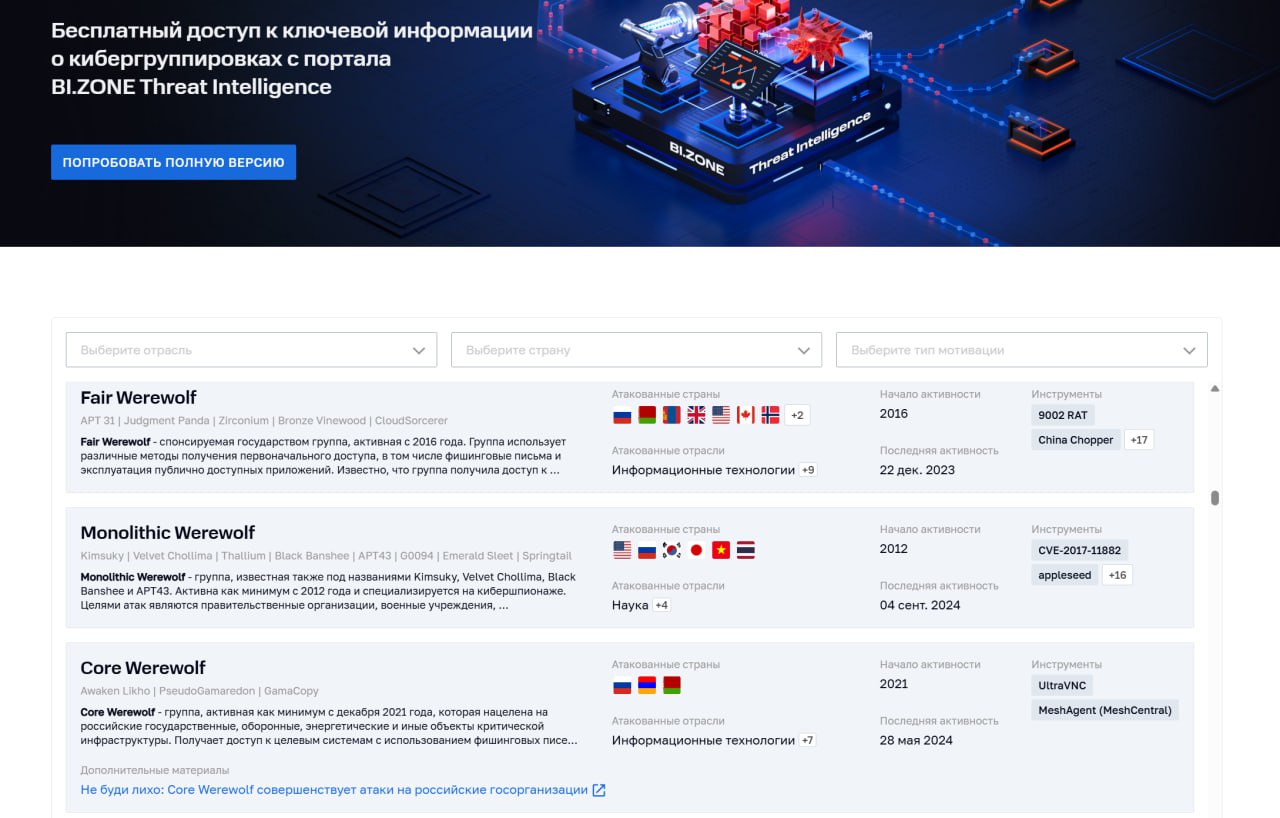Image resolution: width=1280 pixels, height=818 pixels.
Task: Expand the +7 industries badge in Core Werewolf
Action: pos(808,740)
